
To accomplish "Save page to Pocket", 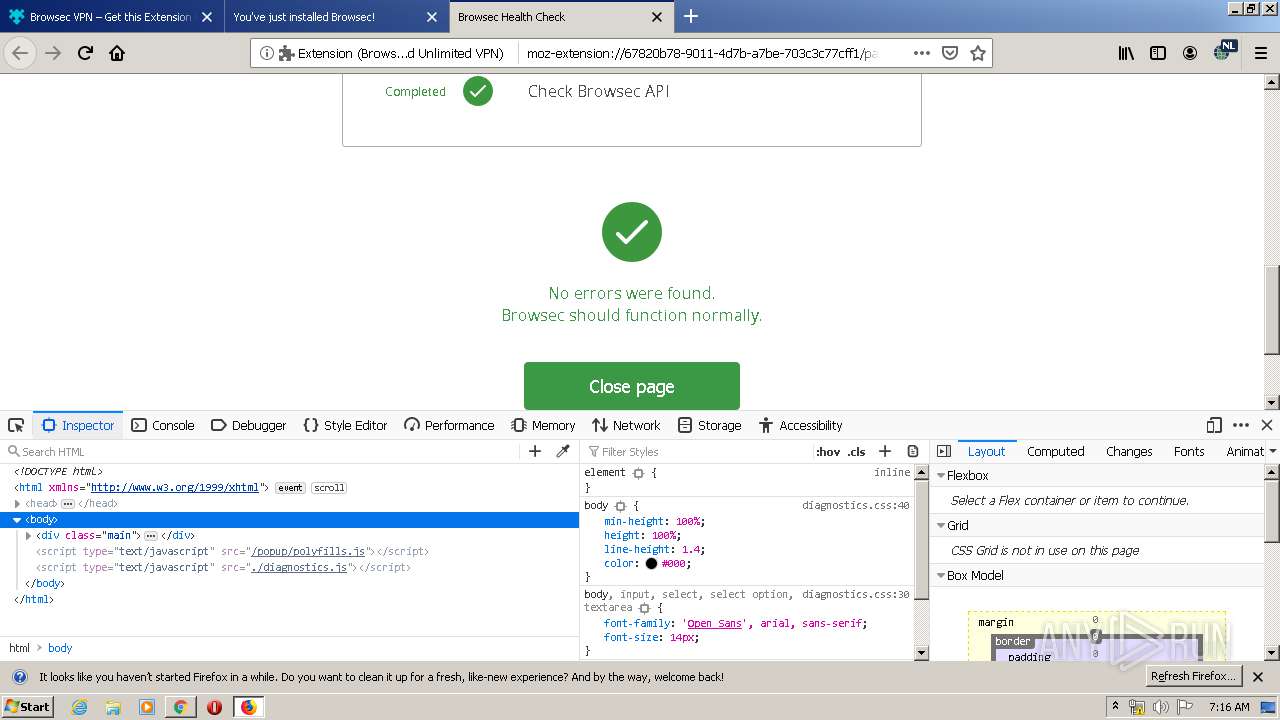I will [x=950, y=53].
